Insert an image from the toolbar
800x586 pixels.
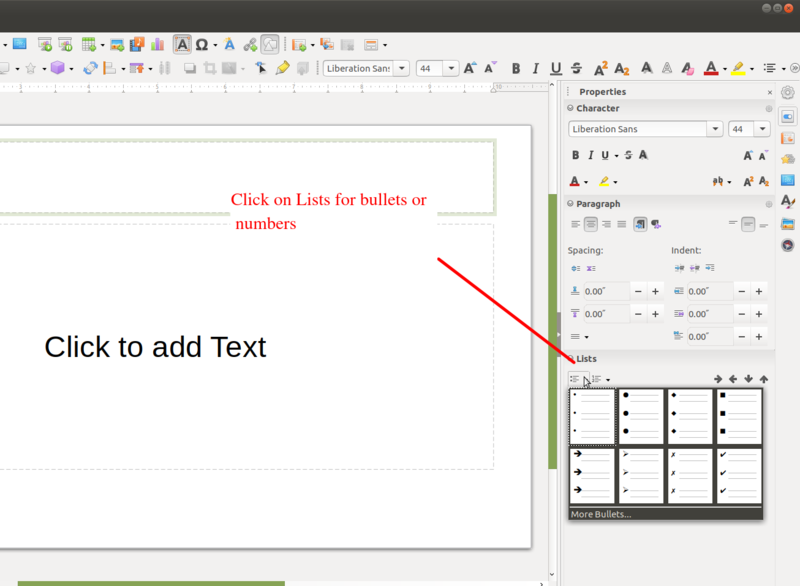117,45
